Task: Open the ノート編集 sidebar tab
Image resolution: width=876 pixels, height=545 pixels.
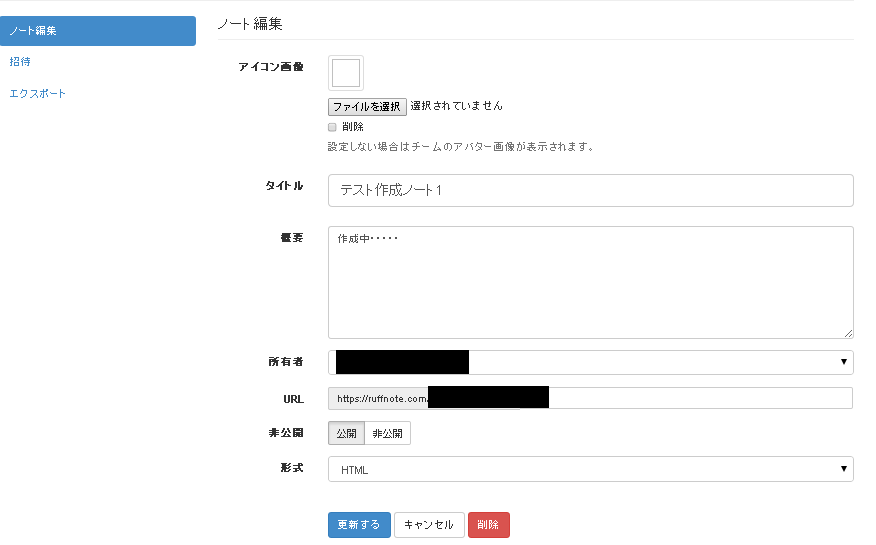Action: click(97, 31)
